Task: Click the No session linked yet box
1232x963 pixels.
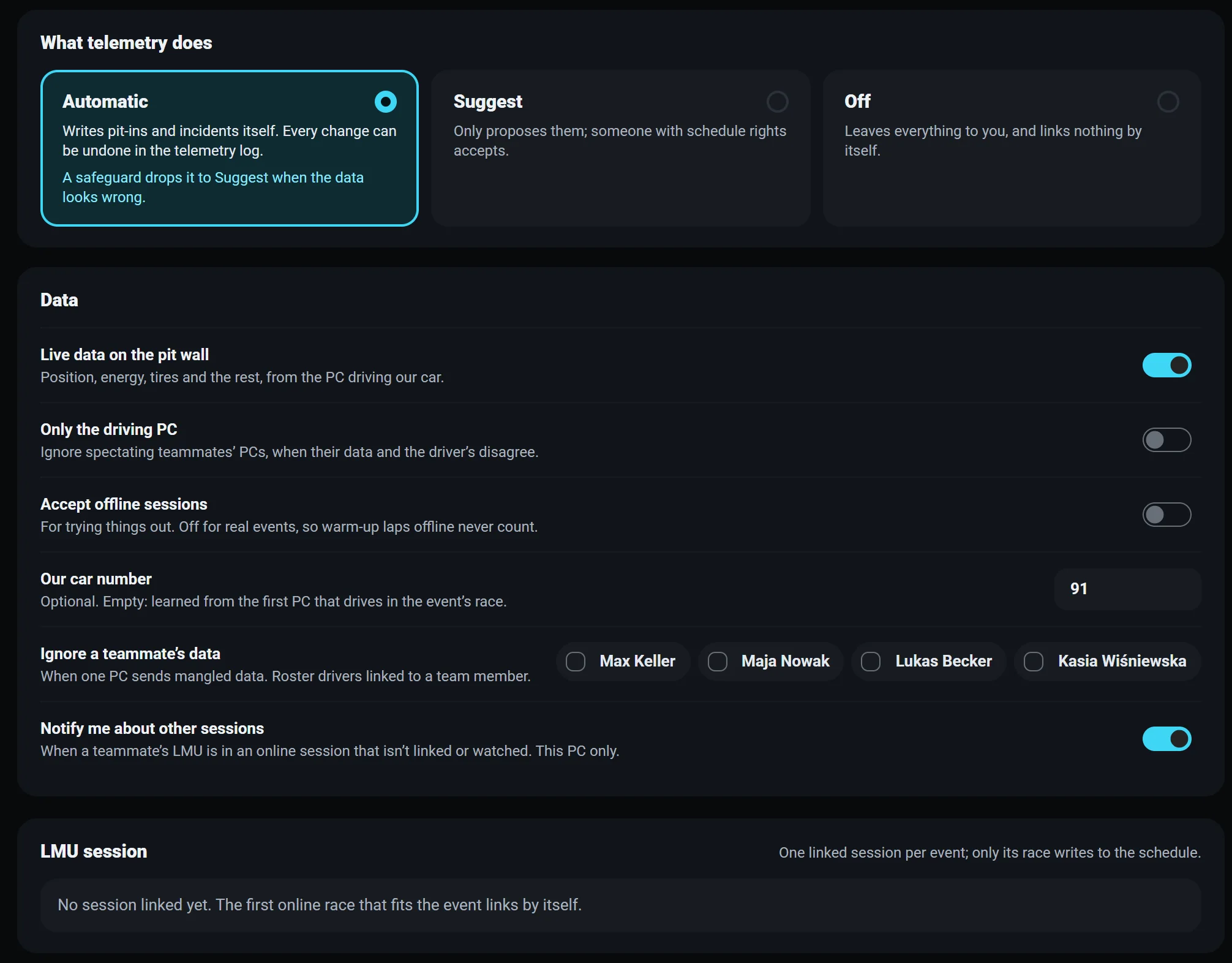Action: 620,905
